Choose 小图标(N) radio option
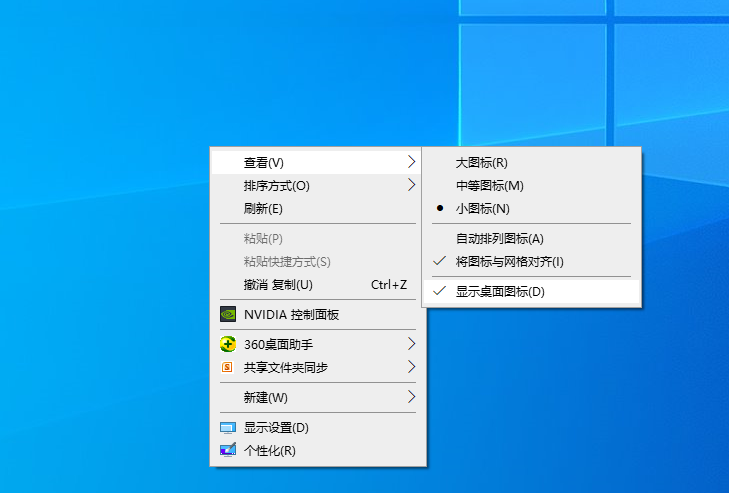This screenshot has width=729, height=493. (x=532, y=208)
